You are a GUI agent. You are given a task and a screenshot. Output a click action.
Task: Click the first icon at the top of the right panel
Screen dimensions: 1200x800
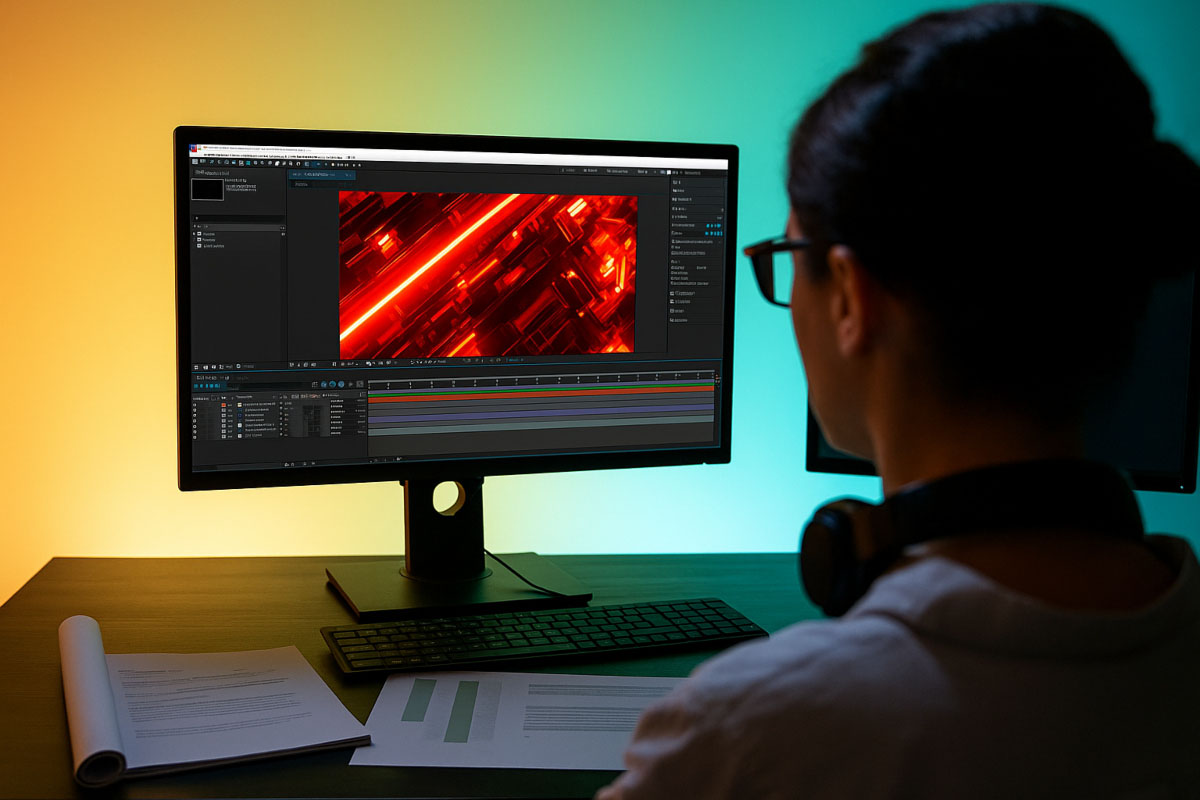[x=676, y=183]
